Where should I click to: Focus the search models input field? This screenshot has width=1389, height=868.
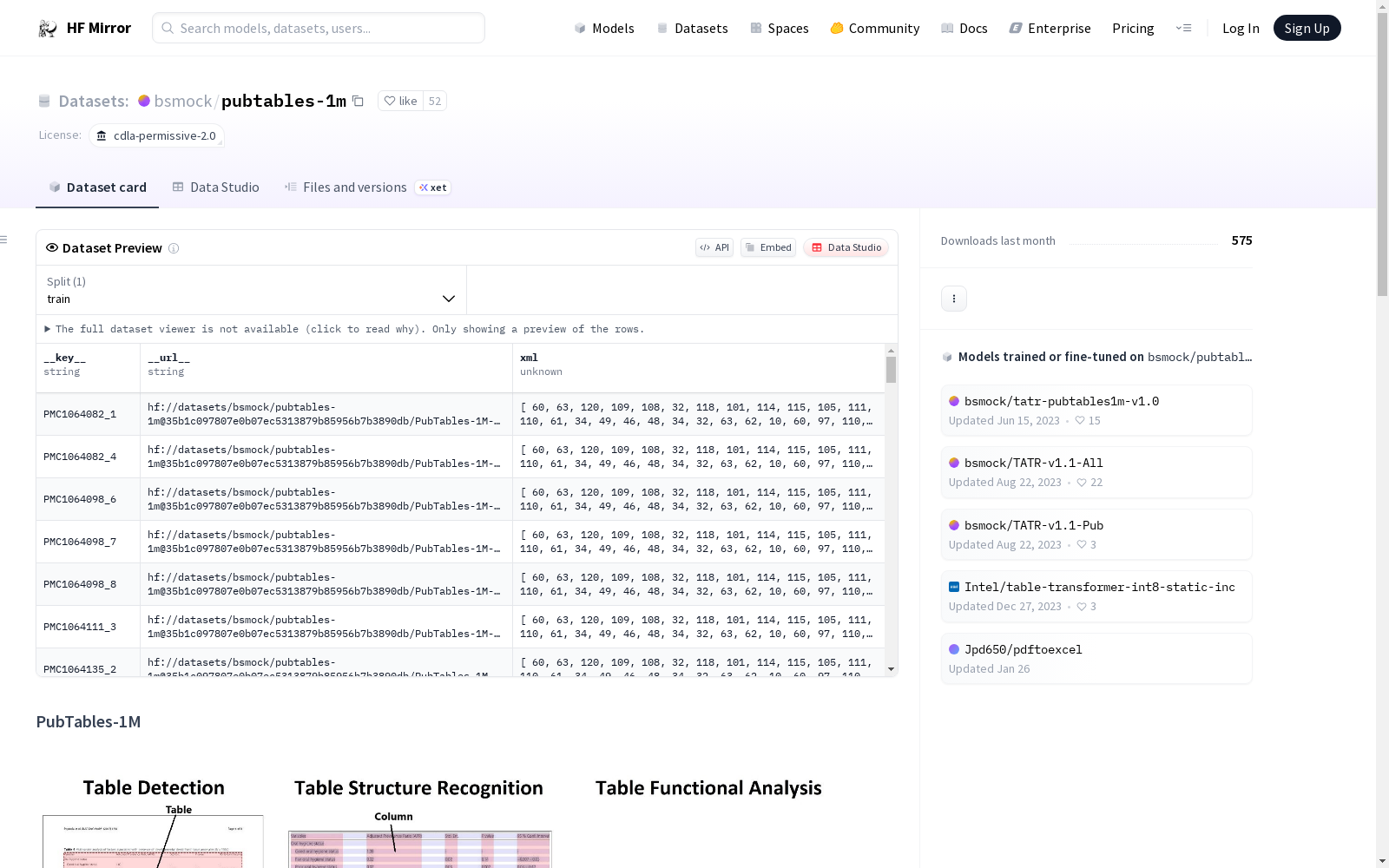[319, 28]
